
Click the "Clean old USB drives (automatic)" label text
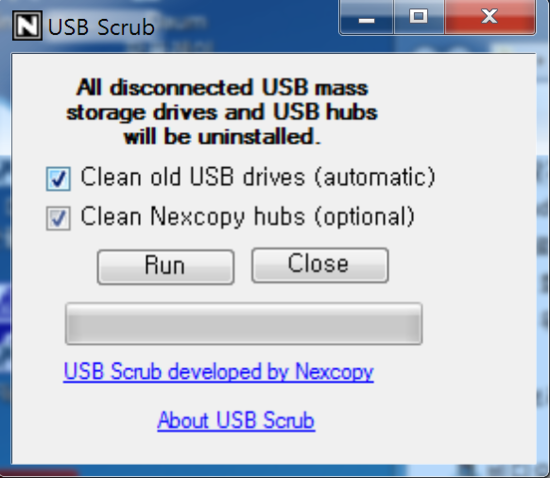[258, 177]
